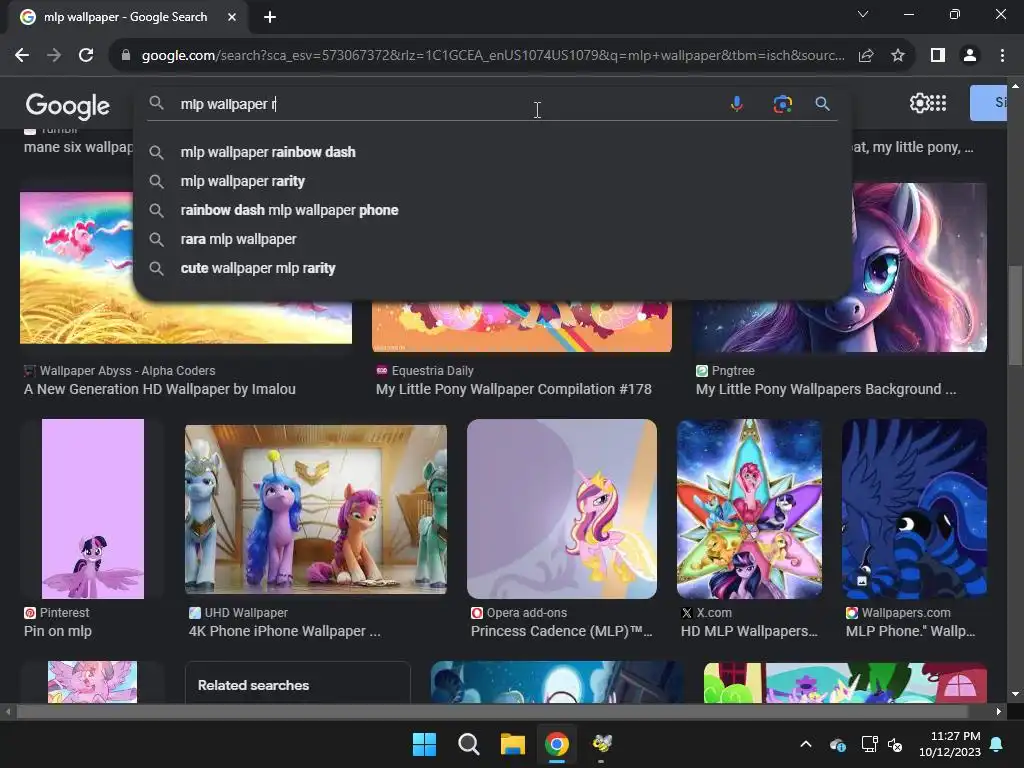Click the browser back arrow

(22, 56)
